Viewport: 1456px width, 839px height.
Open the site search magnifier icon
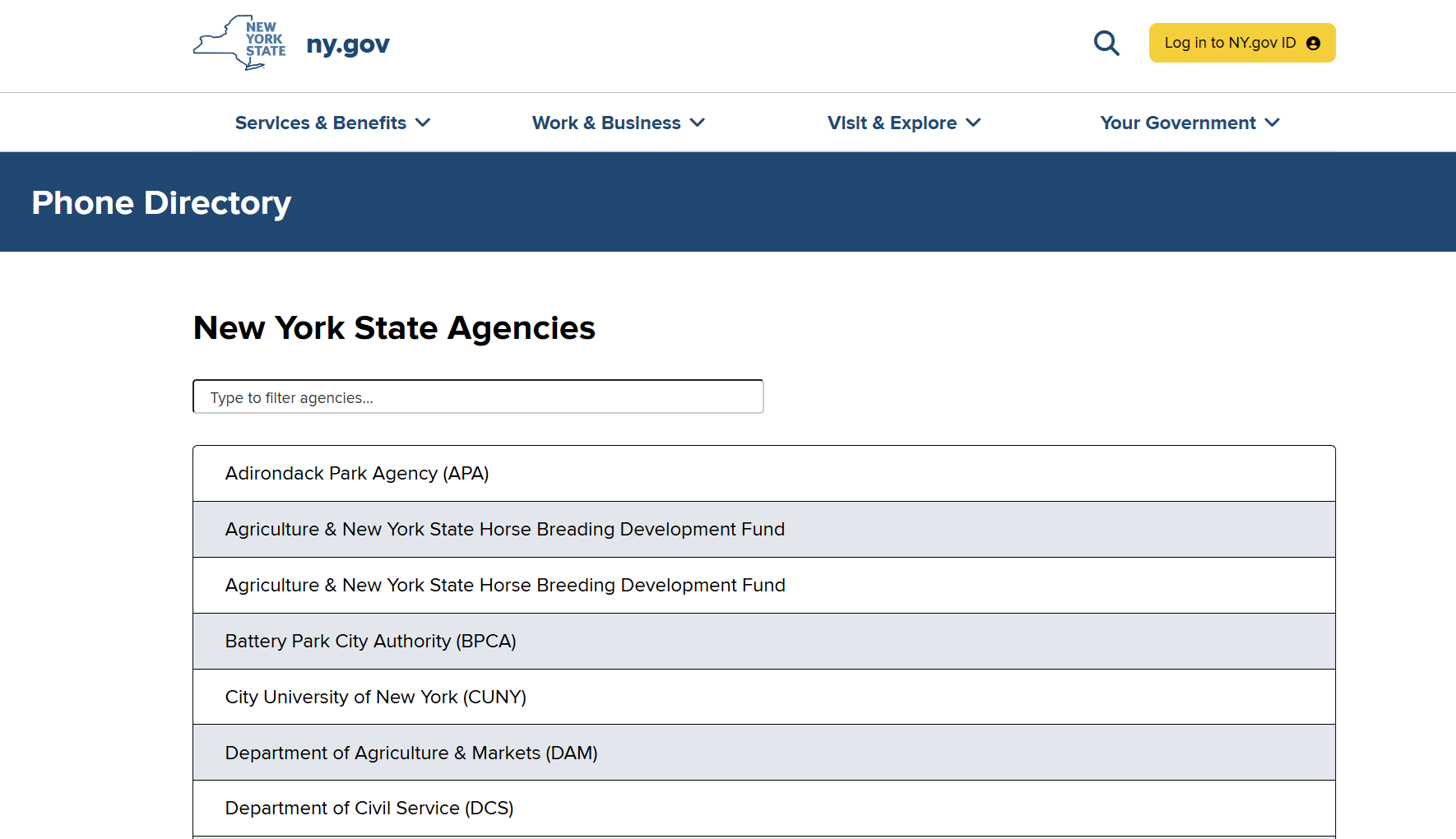[1106, 43]
